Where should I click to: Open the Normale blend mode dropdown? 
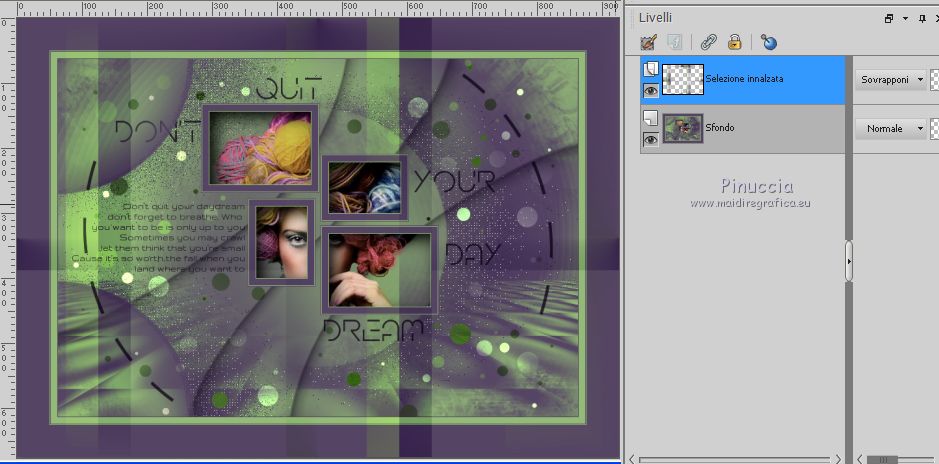(x=890, y=129)
